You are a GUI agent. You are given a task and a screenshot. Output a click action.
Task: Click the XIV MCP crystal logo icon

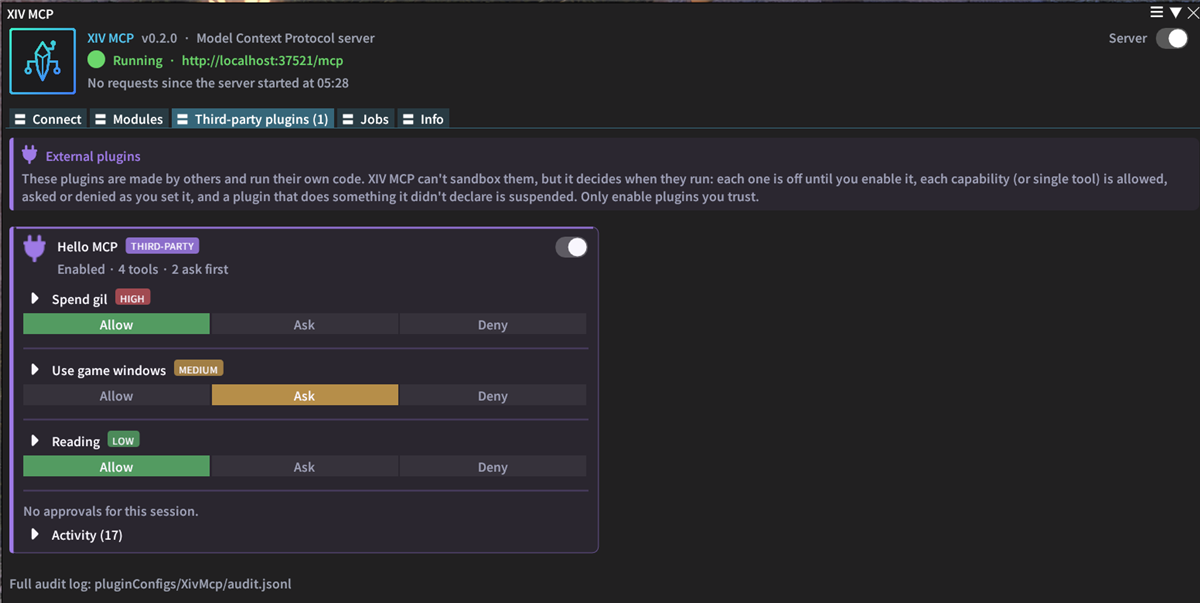click(x=43, y=61)
